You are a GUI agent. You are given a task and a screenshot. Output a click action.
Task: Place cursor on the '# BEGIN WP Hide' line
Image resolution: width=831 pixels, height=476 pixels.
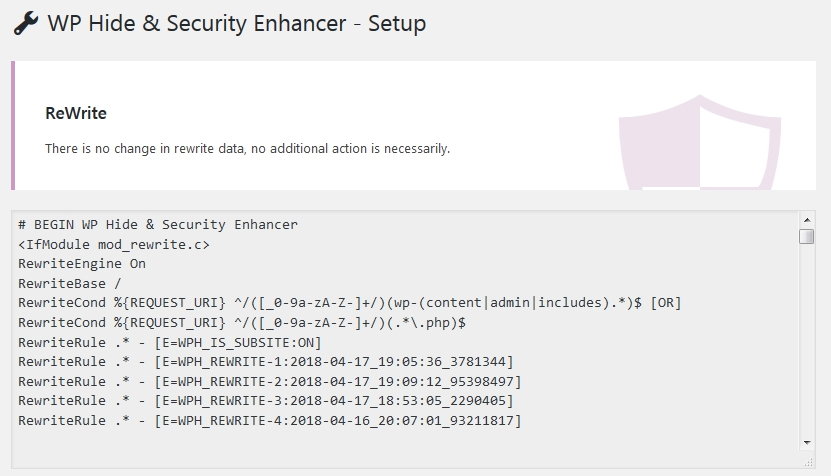(x=158, y=225)
